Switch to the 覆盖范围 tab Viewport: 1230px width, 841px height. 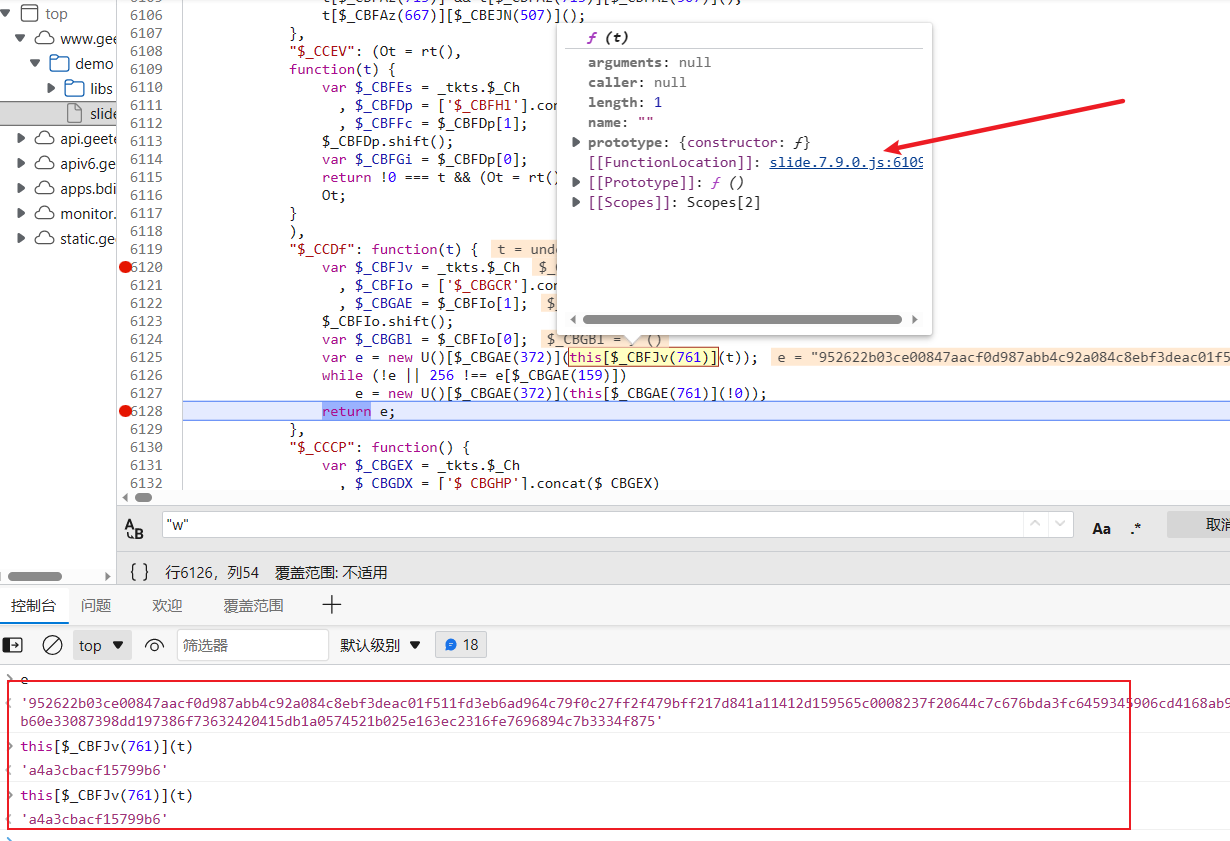[253, 605]
